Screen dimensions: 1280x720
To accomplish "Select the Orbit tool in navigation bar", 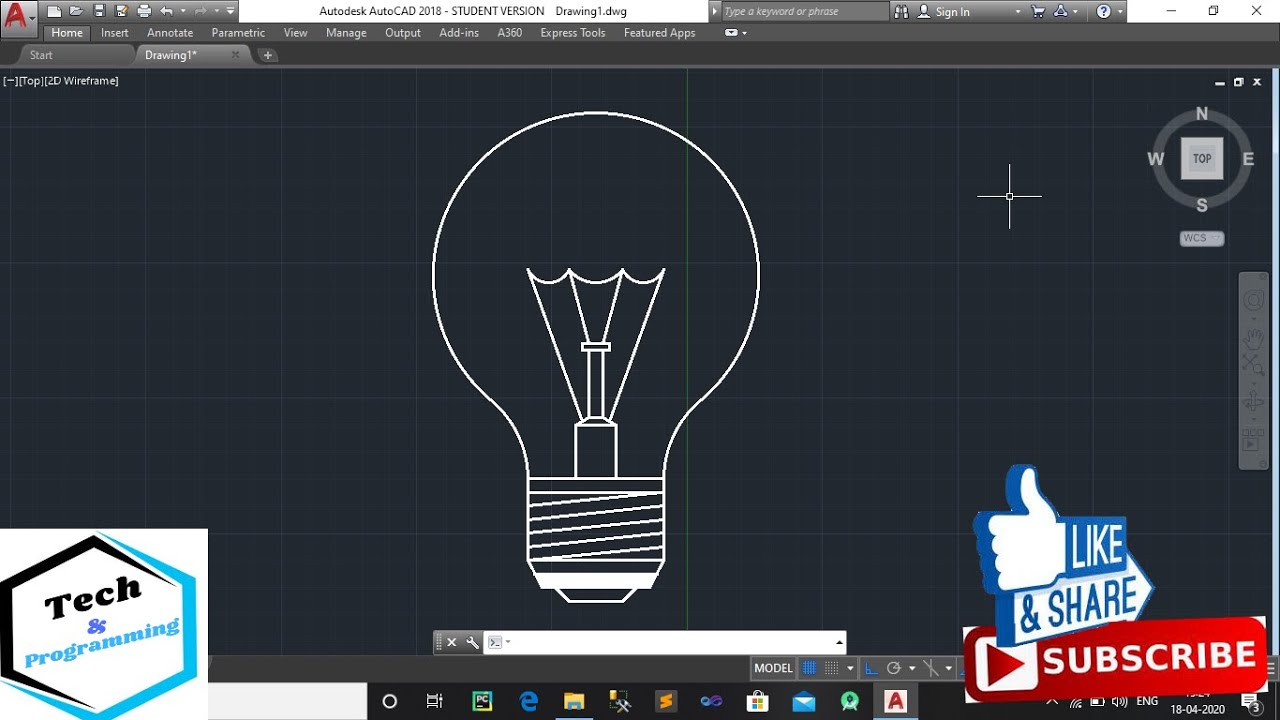I will coord(1253,402).
